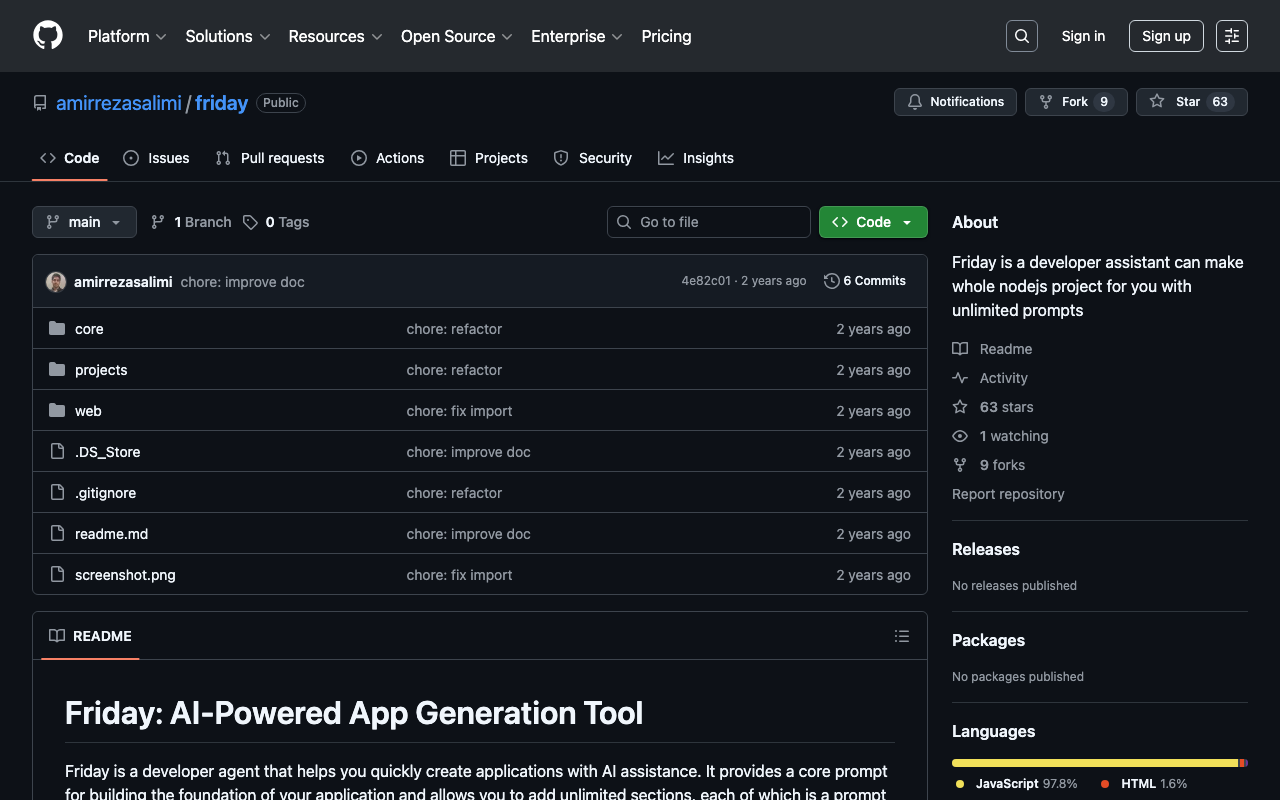1280x800 pixels.
Task: Open the Pull requests tab
Action: click(x=270, y=158)
